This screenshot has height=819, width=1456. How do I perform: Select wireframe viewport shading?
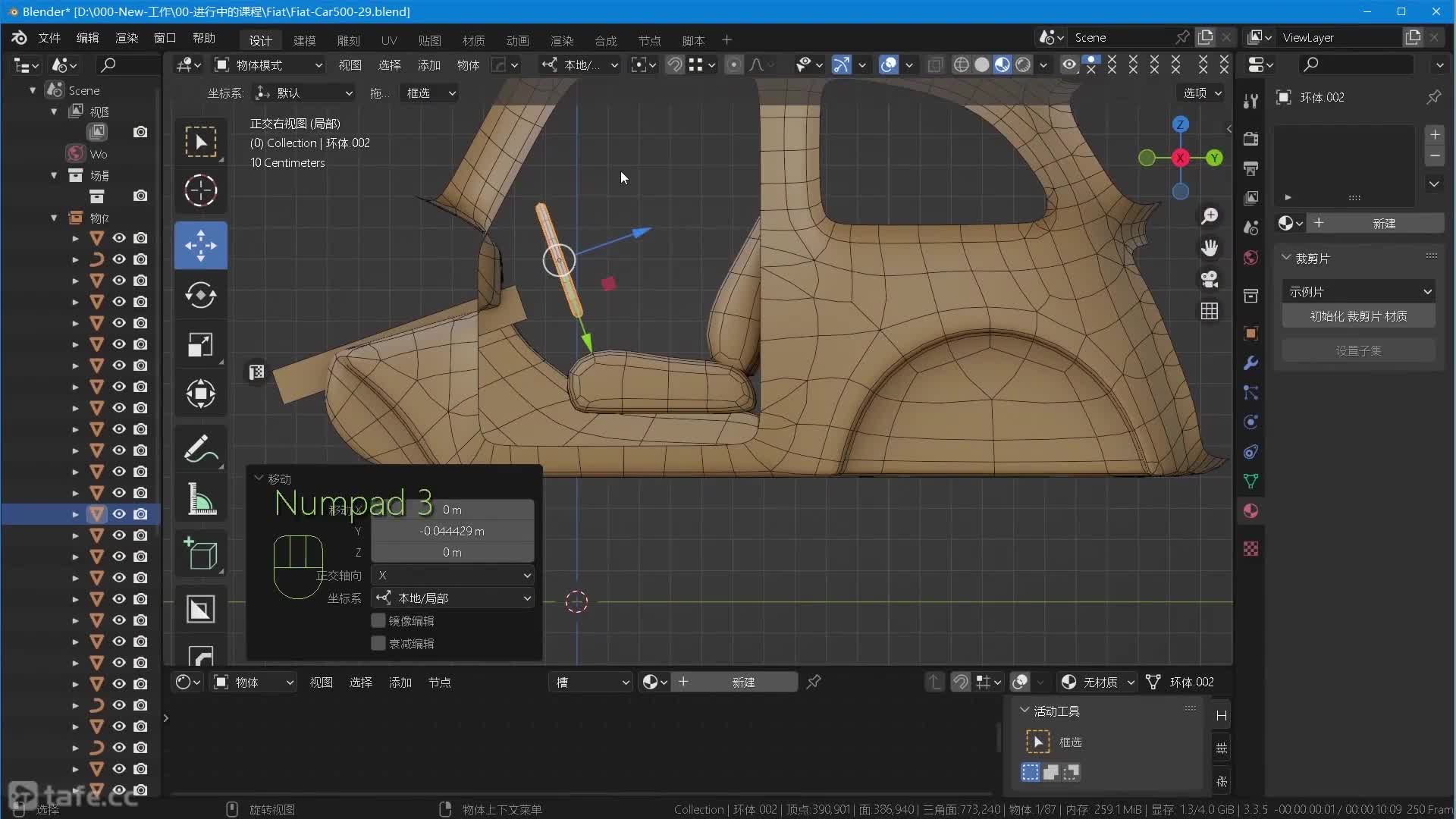(x=961, y=65)
